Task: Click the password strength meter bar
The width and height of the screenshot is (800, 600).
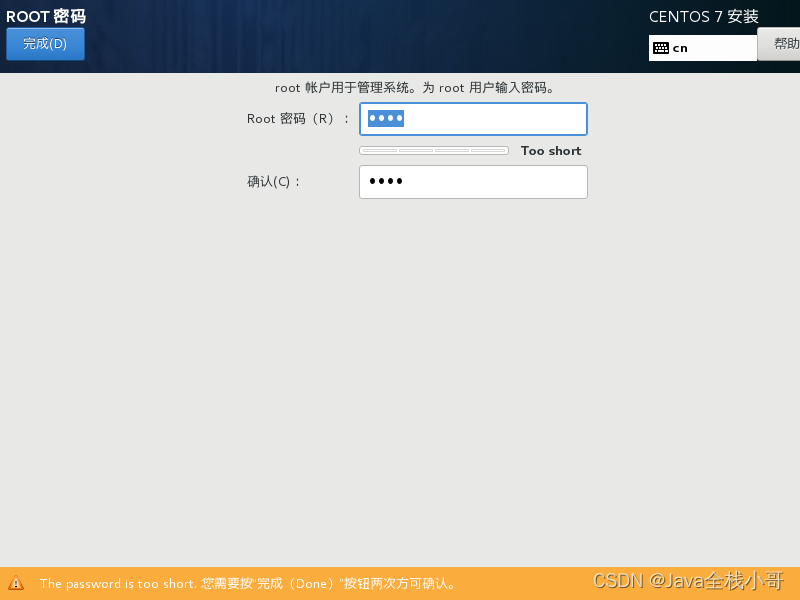Action: coord(434,150)
